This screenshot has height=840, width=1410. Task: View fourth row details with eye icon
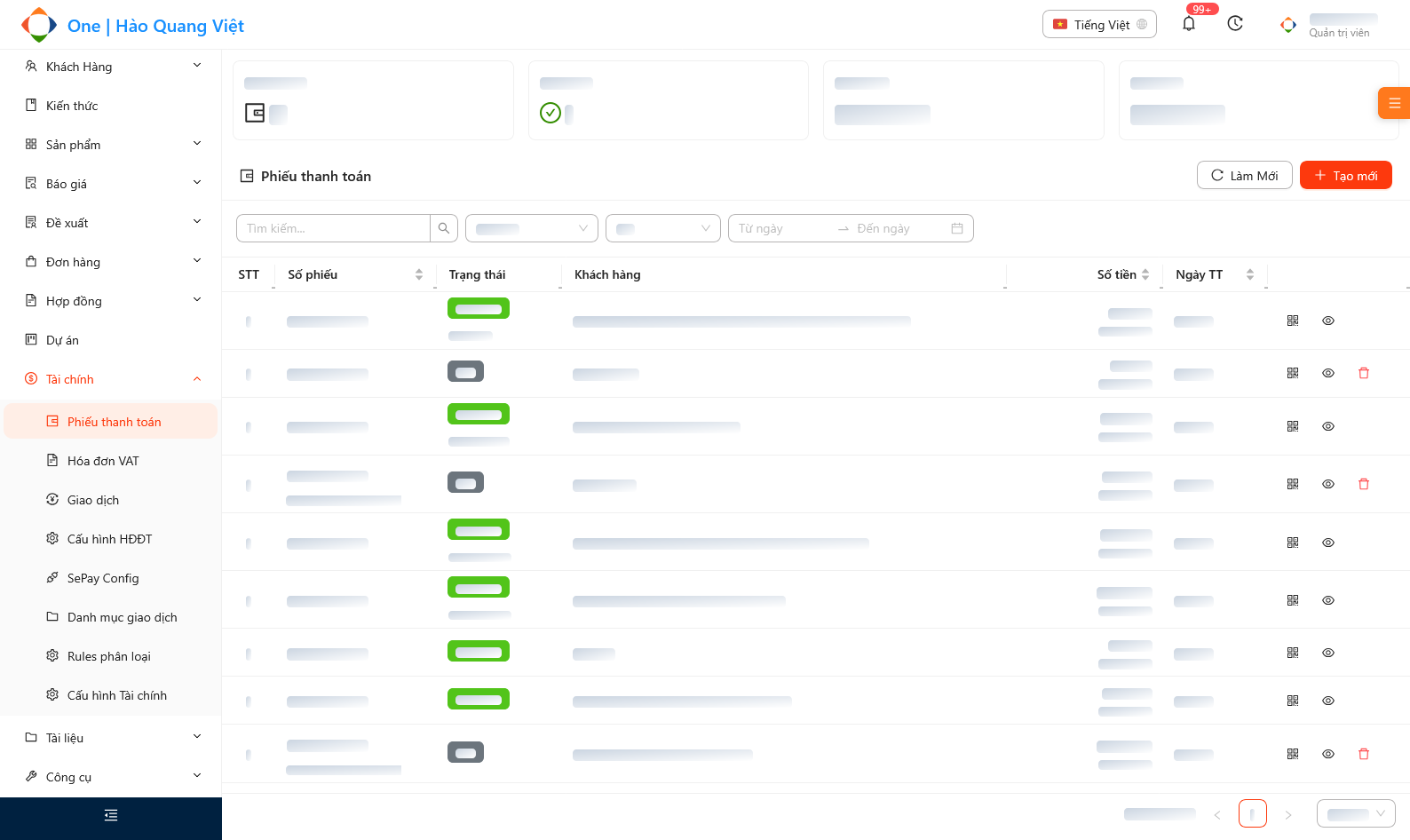tap(1328, 484)
